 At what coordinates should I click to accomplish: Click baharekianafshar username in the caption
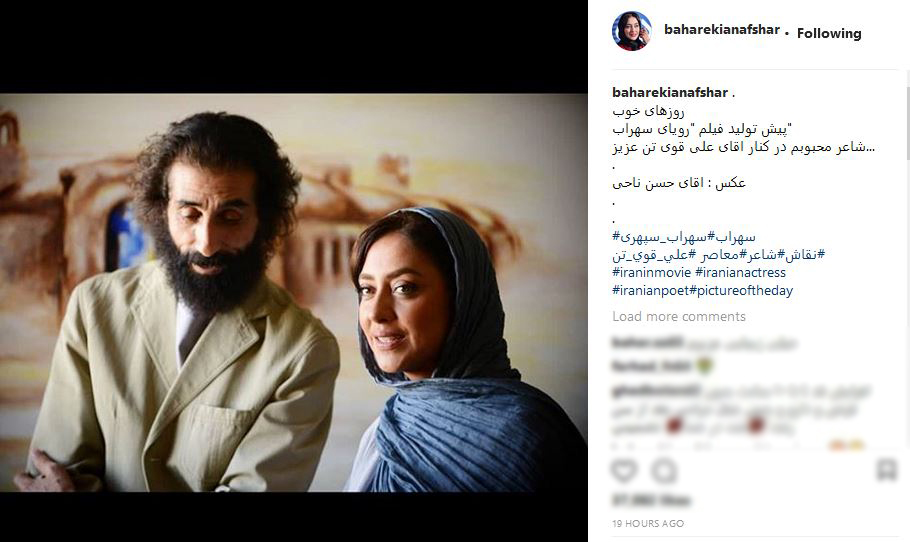(x=670, y=92)
